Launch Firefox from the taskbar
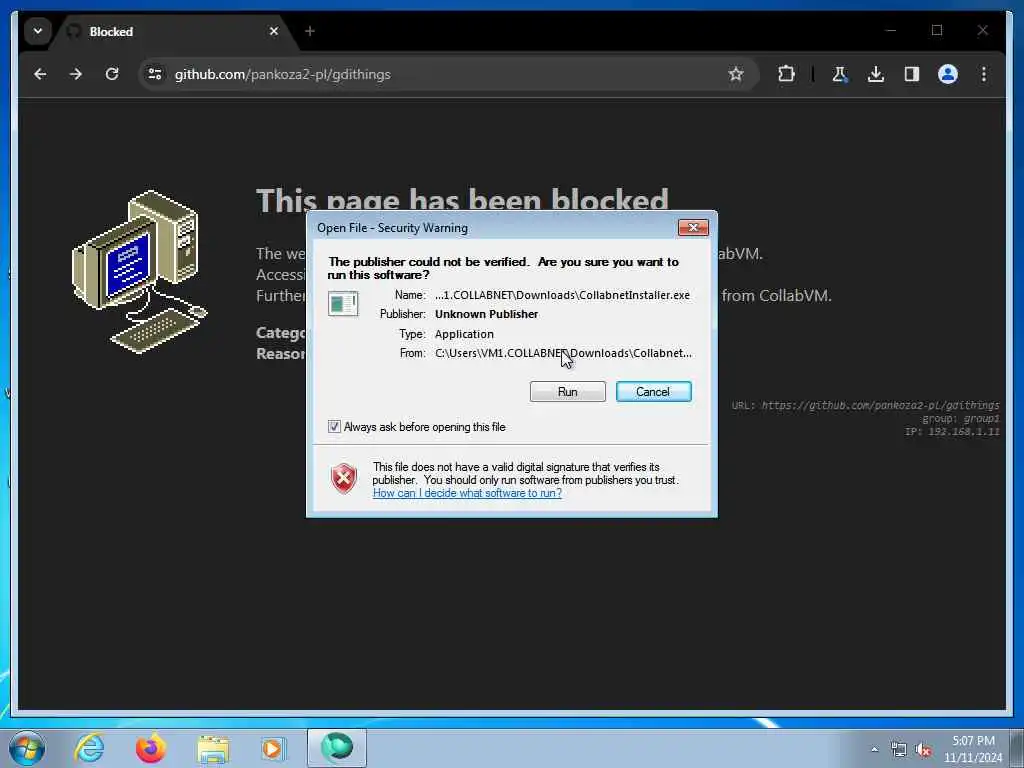Viewport: 1024px width, 768px height. [150, 748]
